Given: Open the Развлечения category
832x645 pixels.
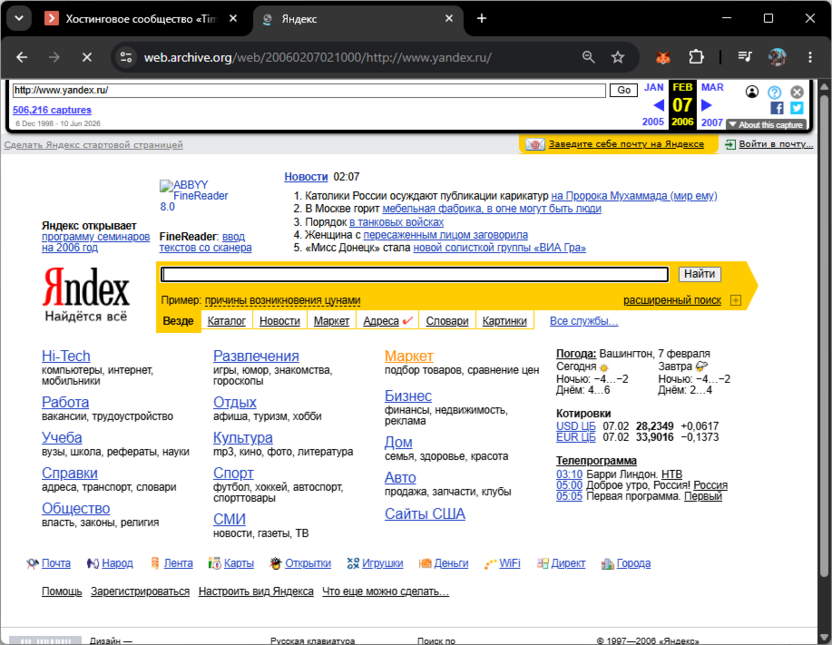Looking at the screenshot, I should point(256,356).
